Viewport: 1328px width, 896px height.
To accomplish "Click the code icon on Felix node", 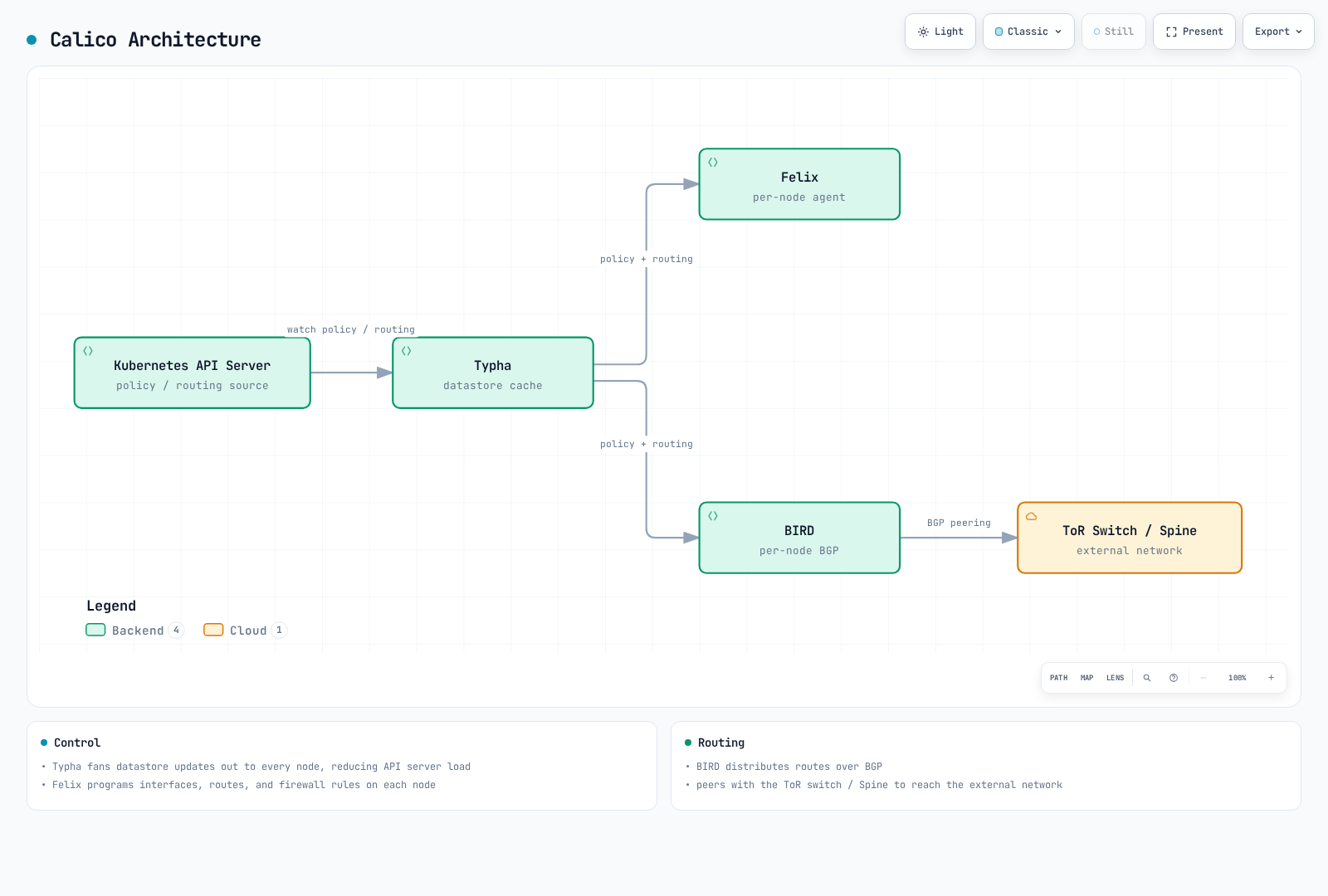I will pos(713,163).
